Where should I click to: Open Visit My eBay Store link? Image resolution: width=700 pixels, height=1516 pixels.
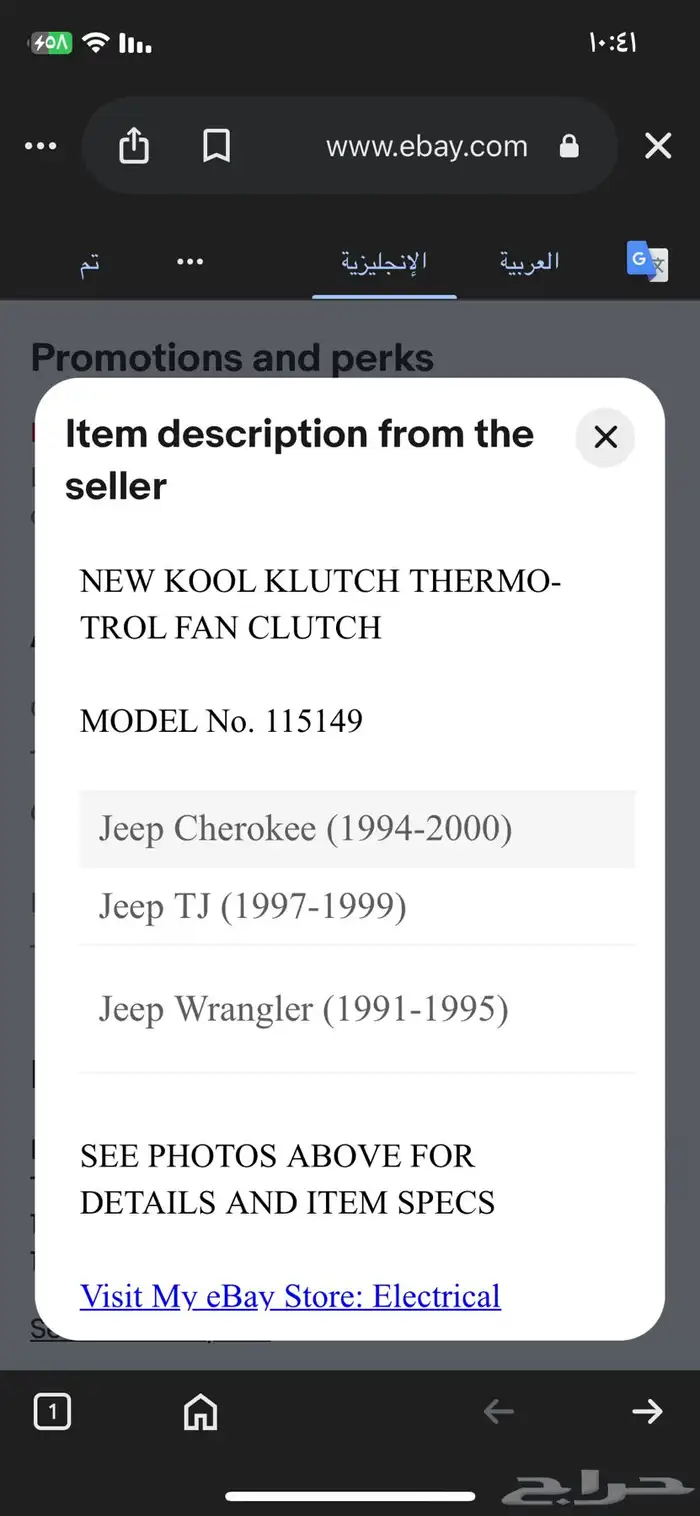click(290, 1296)
